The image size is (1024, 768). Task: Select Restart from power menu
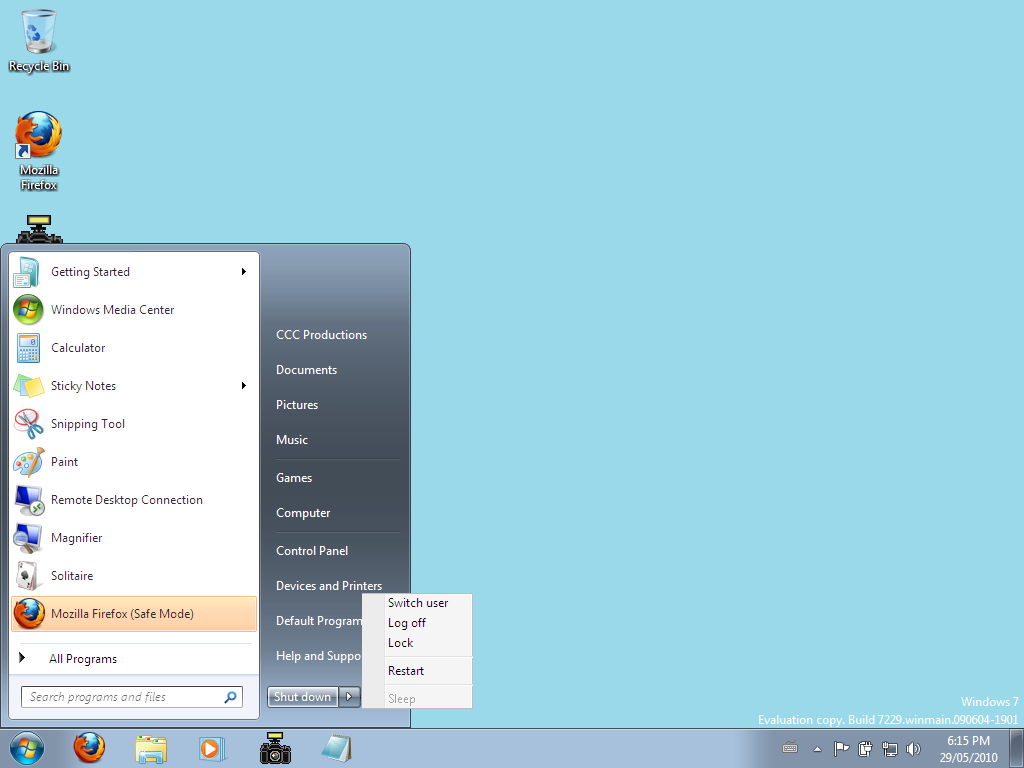406,671
